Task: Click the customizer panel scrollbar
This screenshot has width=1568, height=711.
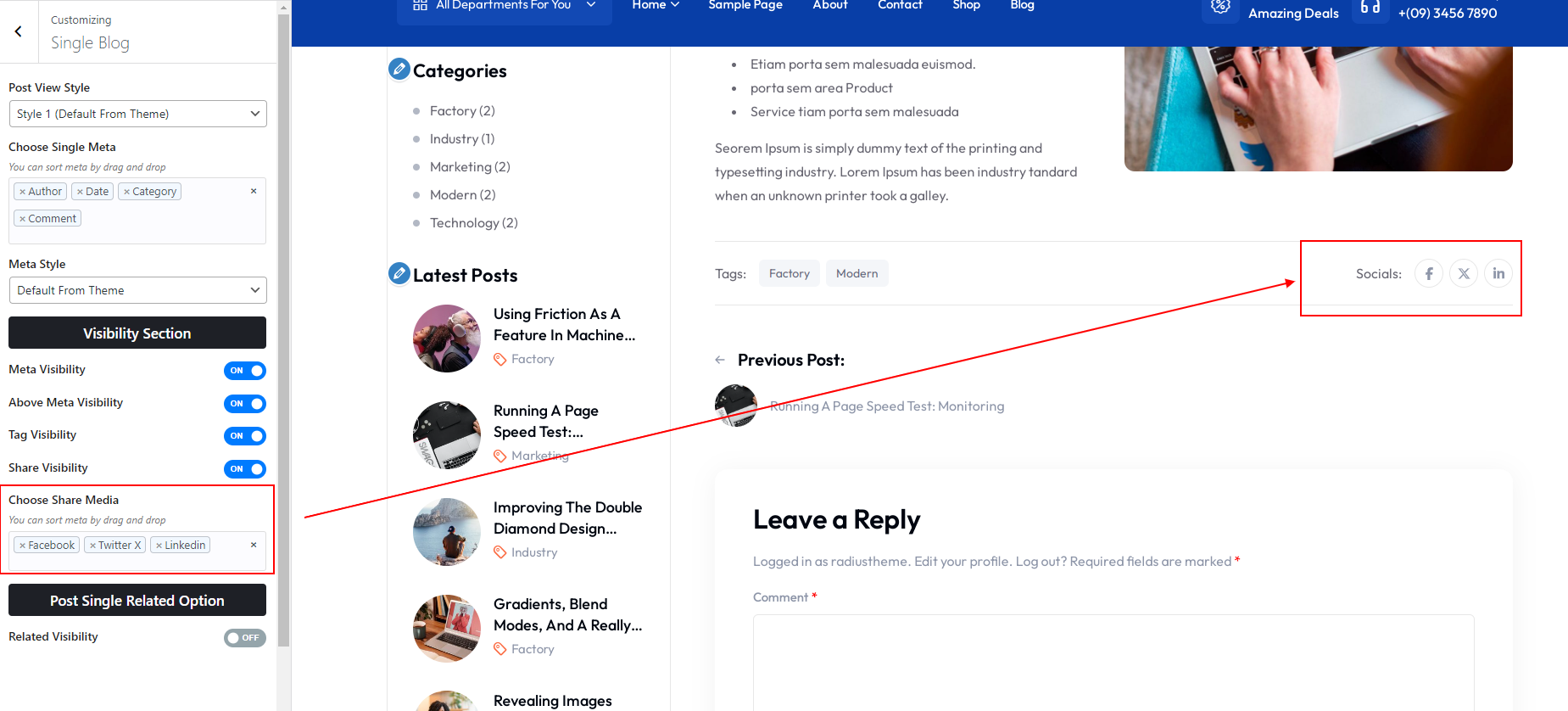Action: pos(283,331)
